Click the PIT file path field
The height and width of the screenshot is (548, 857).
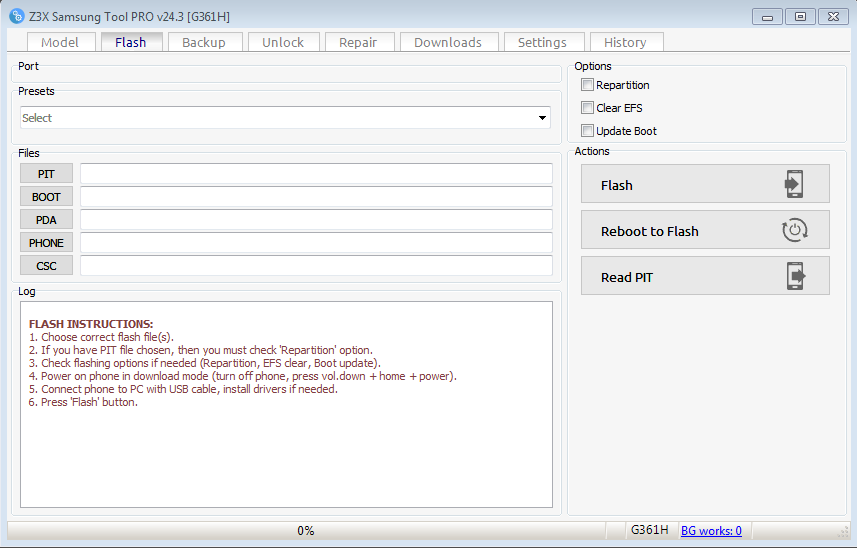316,174
